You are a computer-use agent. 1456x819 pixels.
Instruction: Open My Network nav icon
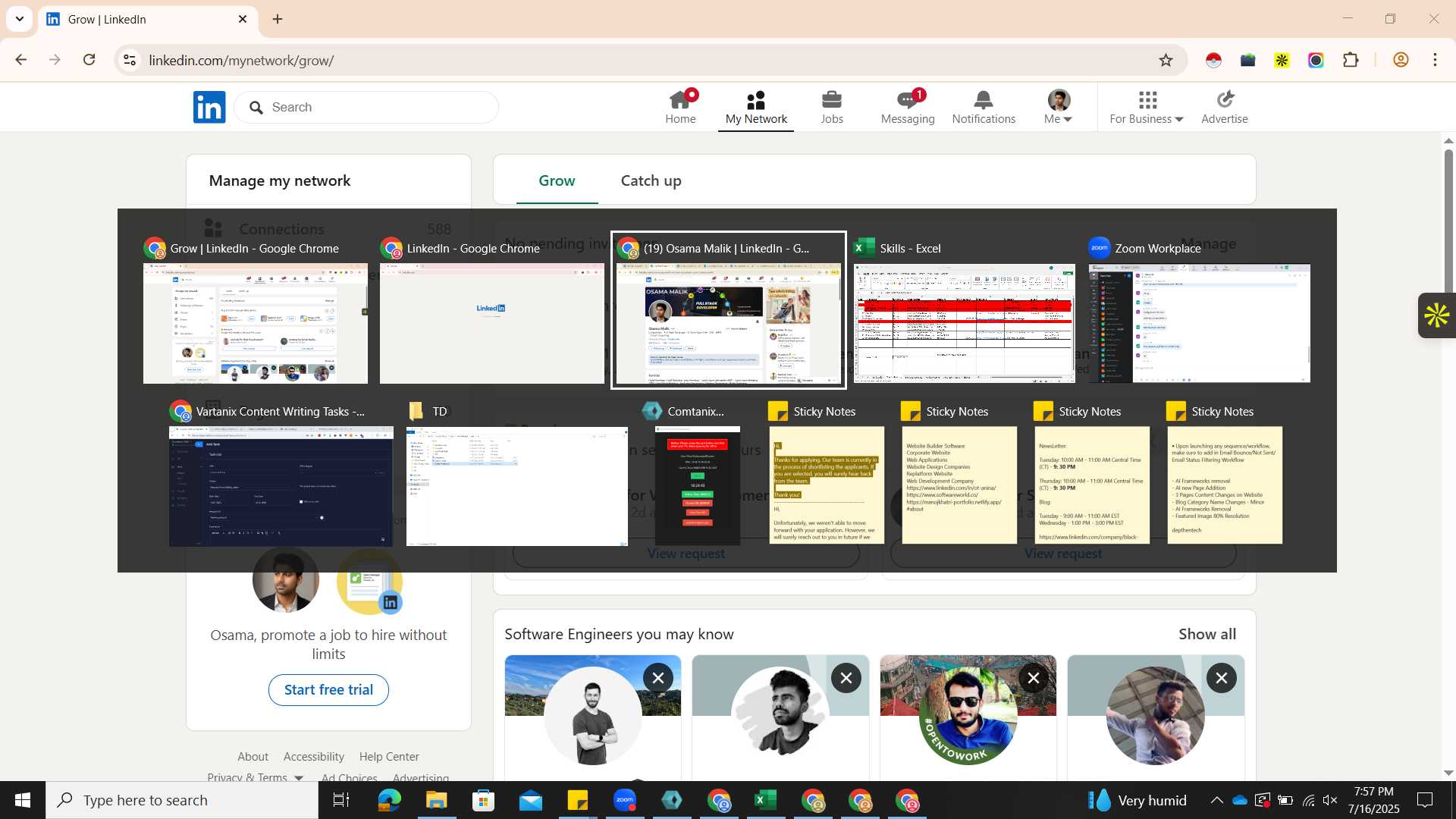click(756, 107)
